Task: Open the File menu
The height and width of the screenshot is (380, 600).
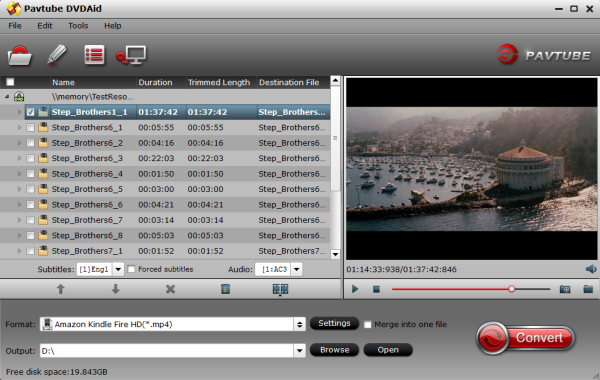Action: click(15, 26)
